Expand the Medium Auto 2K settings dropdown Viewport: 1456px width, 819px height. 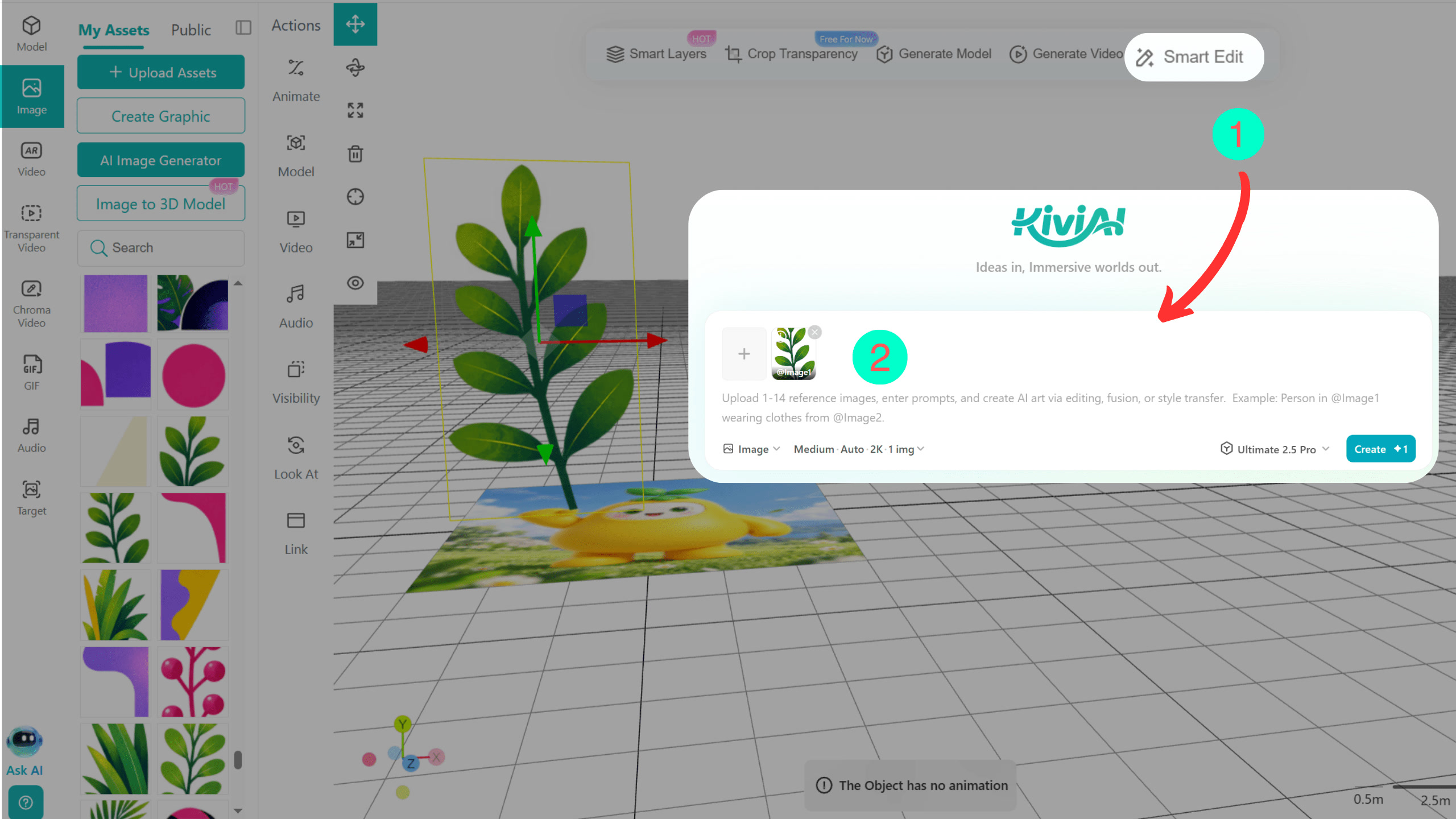coord(859,449)
